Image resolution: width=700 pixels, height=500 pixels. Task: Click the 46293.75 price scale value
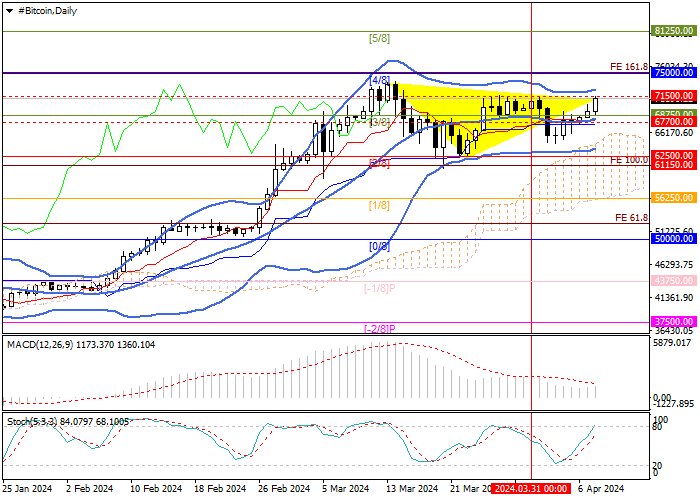[x=674, y=265]
